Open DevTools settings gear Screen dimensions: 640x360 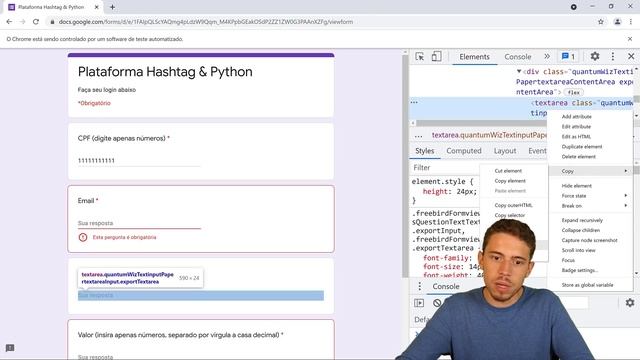coord(595,56)
